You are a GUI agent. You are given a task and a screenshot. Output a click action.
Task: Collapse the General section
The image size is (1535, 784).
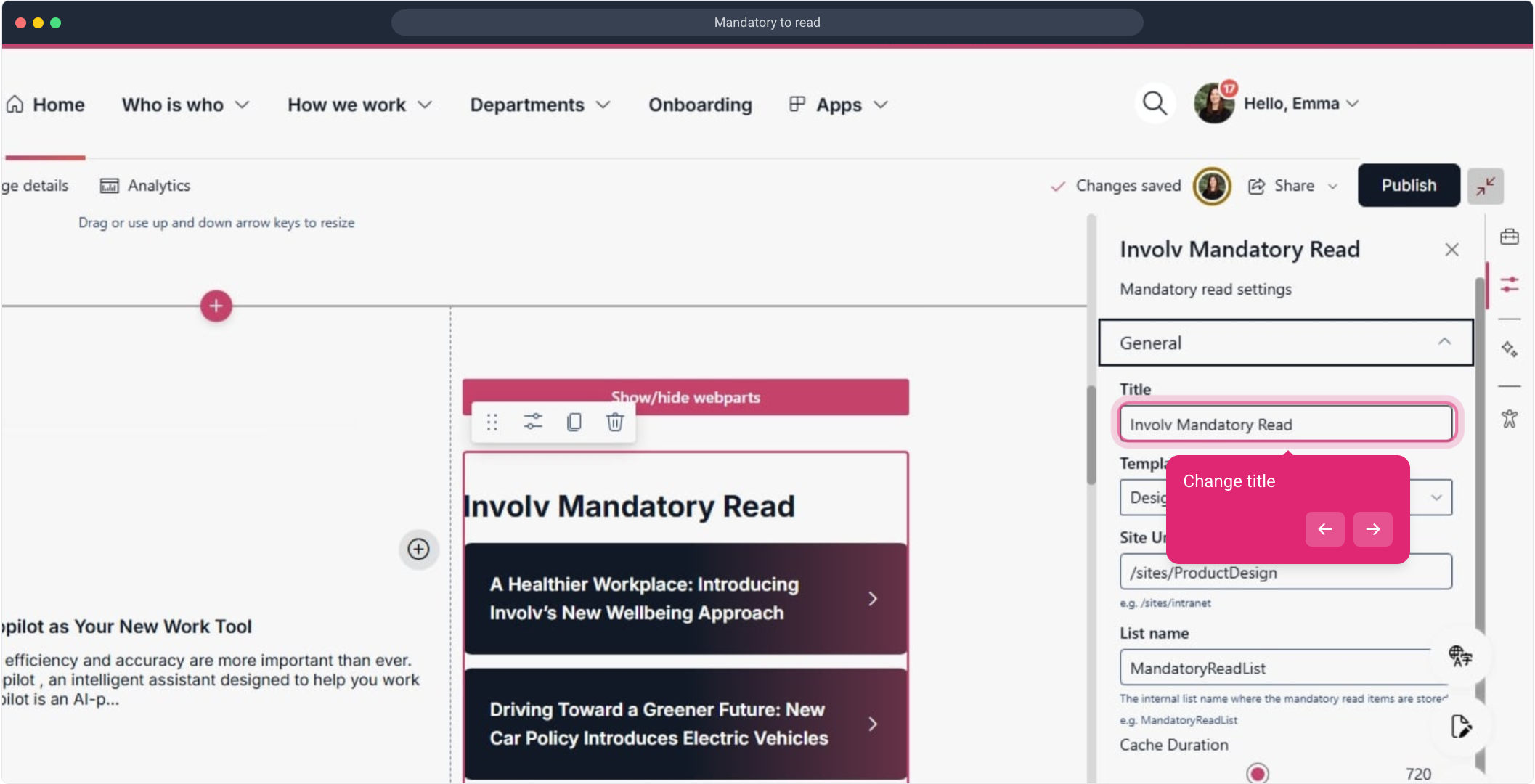coord(1285,343)
